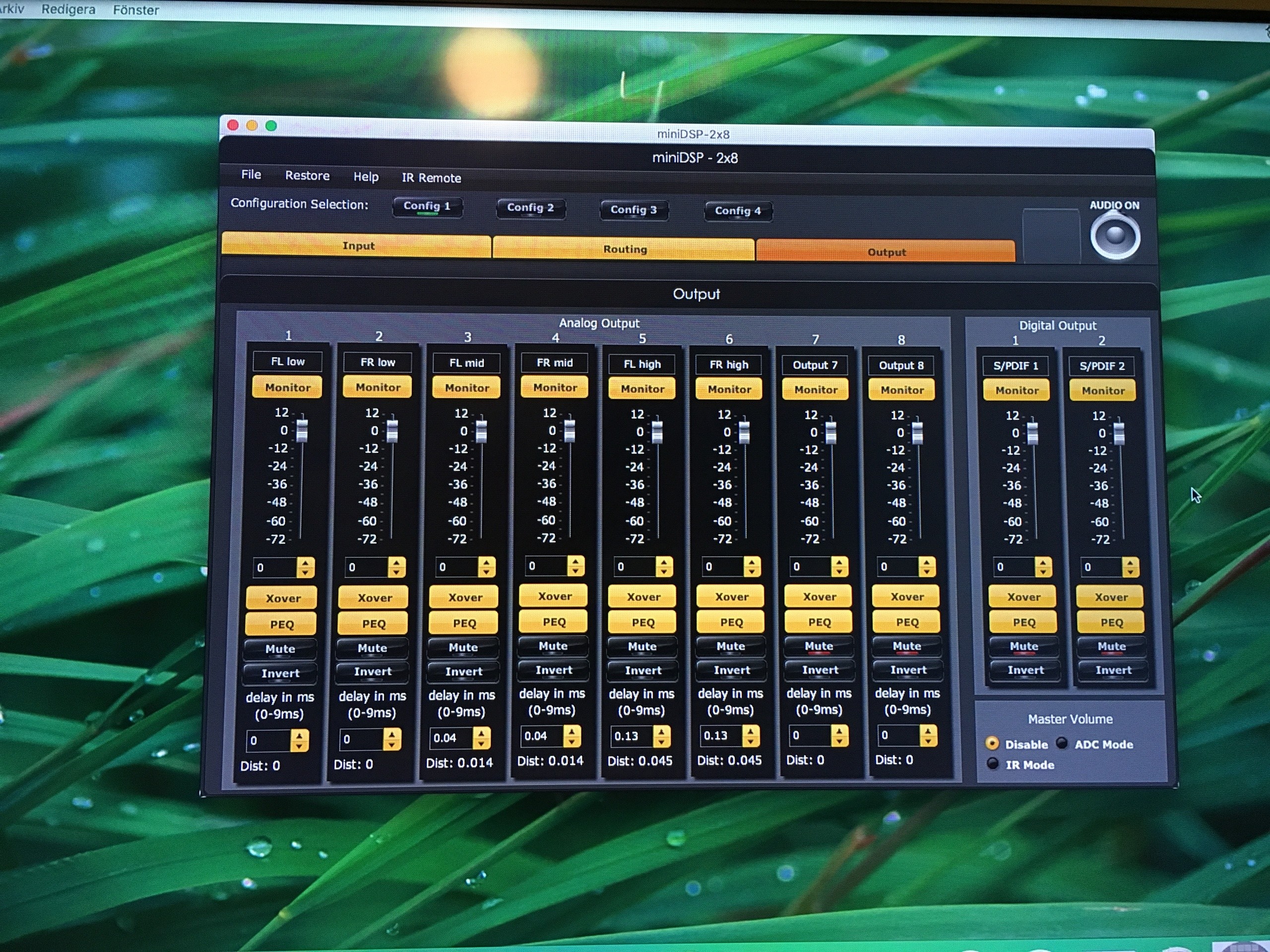Viewport: 1270px width, 952px height.
Task: Click the yellow minimize window button
Action: click(x=252, y=125)
